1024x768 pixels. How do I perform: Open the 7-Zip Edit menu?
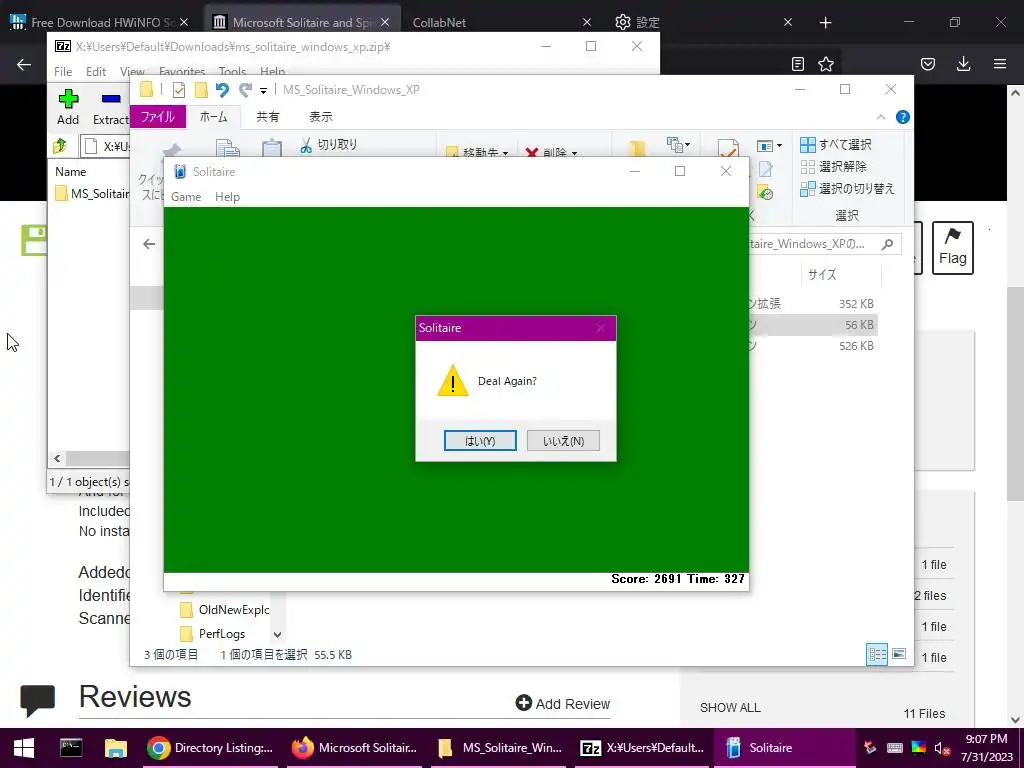[x=96, y=71]
